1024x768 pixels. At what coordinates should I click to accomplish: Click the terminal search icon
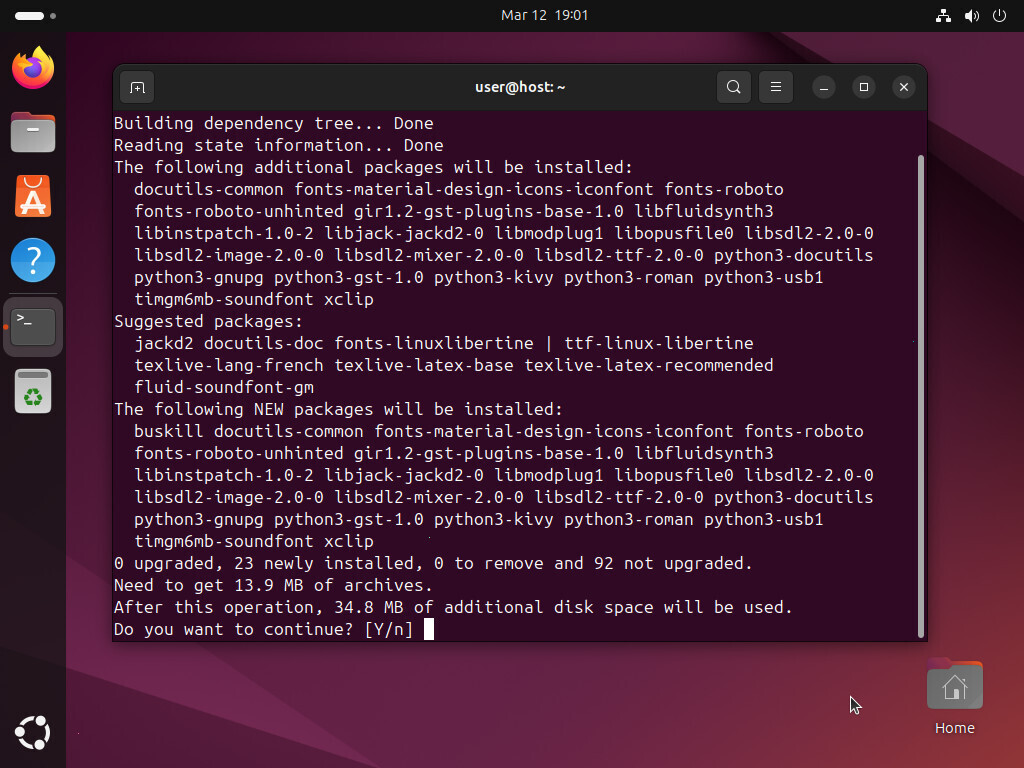coord(733,87)
